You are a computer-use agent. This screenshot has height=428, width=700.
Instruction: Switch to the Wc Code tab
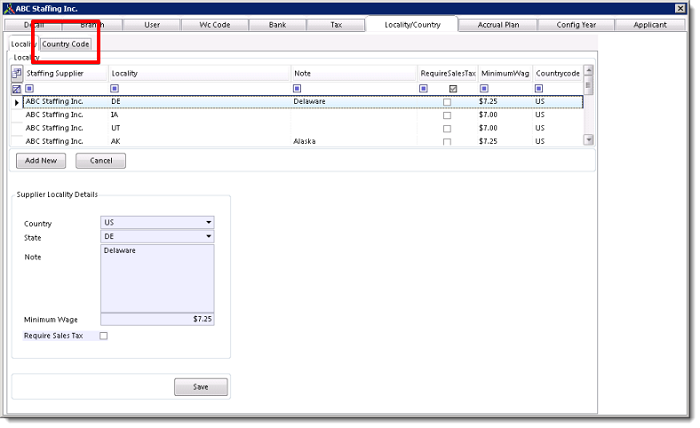(x=215, y=25)
